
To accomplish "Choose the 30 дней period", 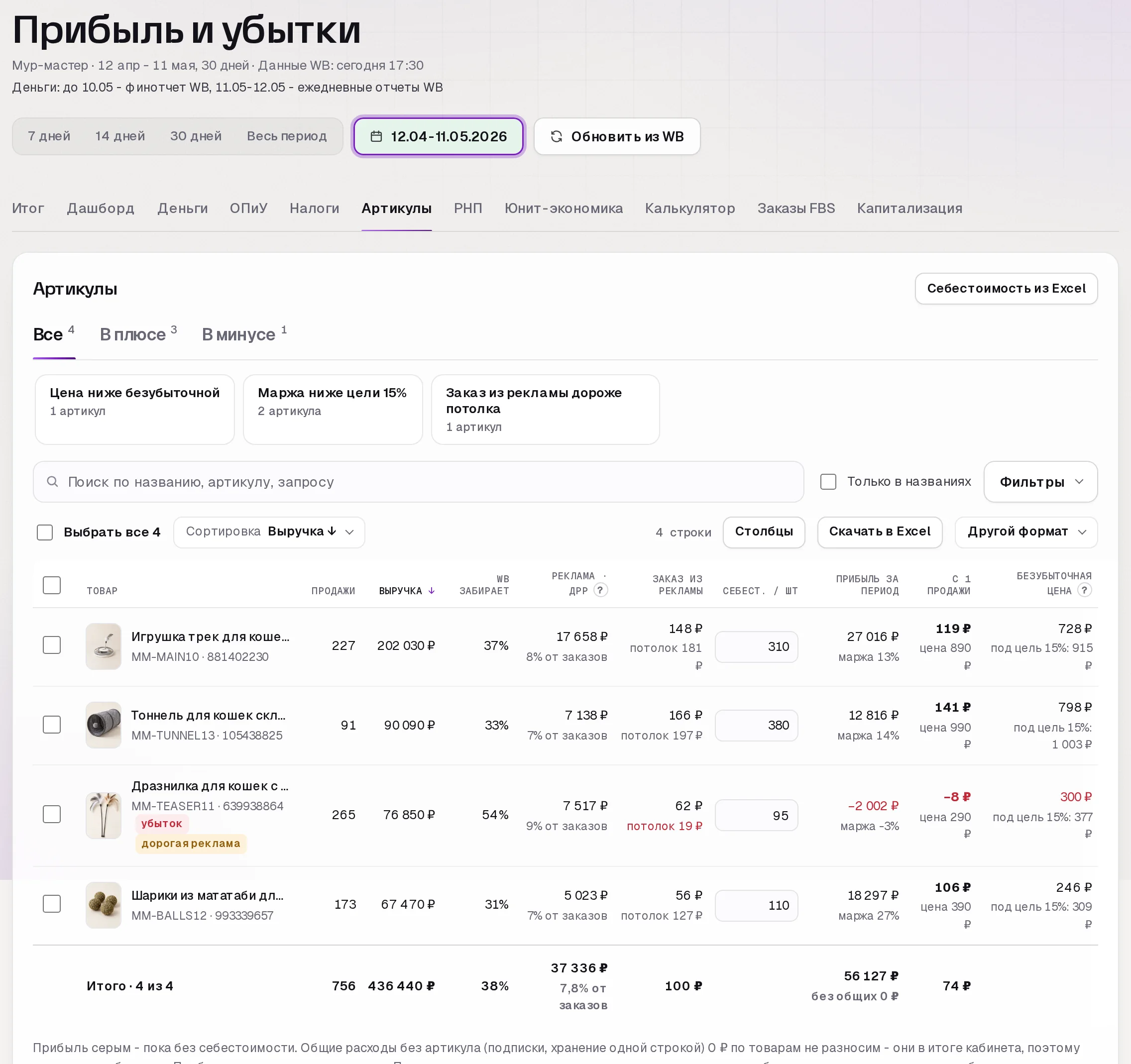I will 196,136.
